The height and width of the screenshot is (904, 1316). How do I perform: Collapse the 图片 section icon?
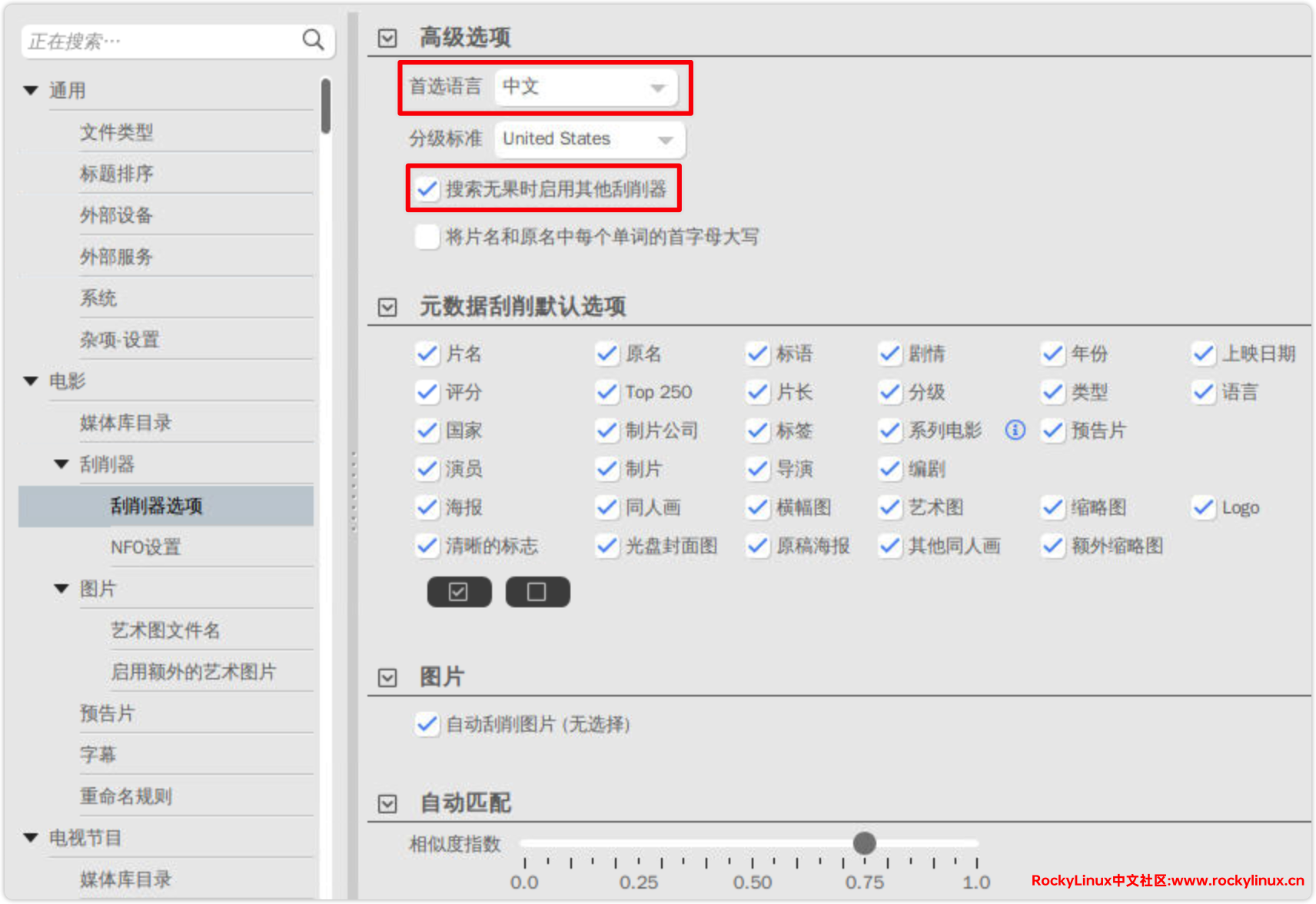(x=387, y=677)
